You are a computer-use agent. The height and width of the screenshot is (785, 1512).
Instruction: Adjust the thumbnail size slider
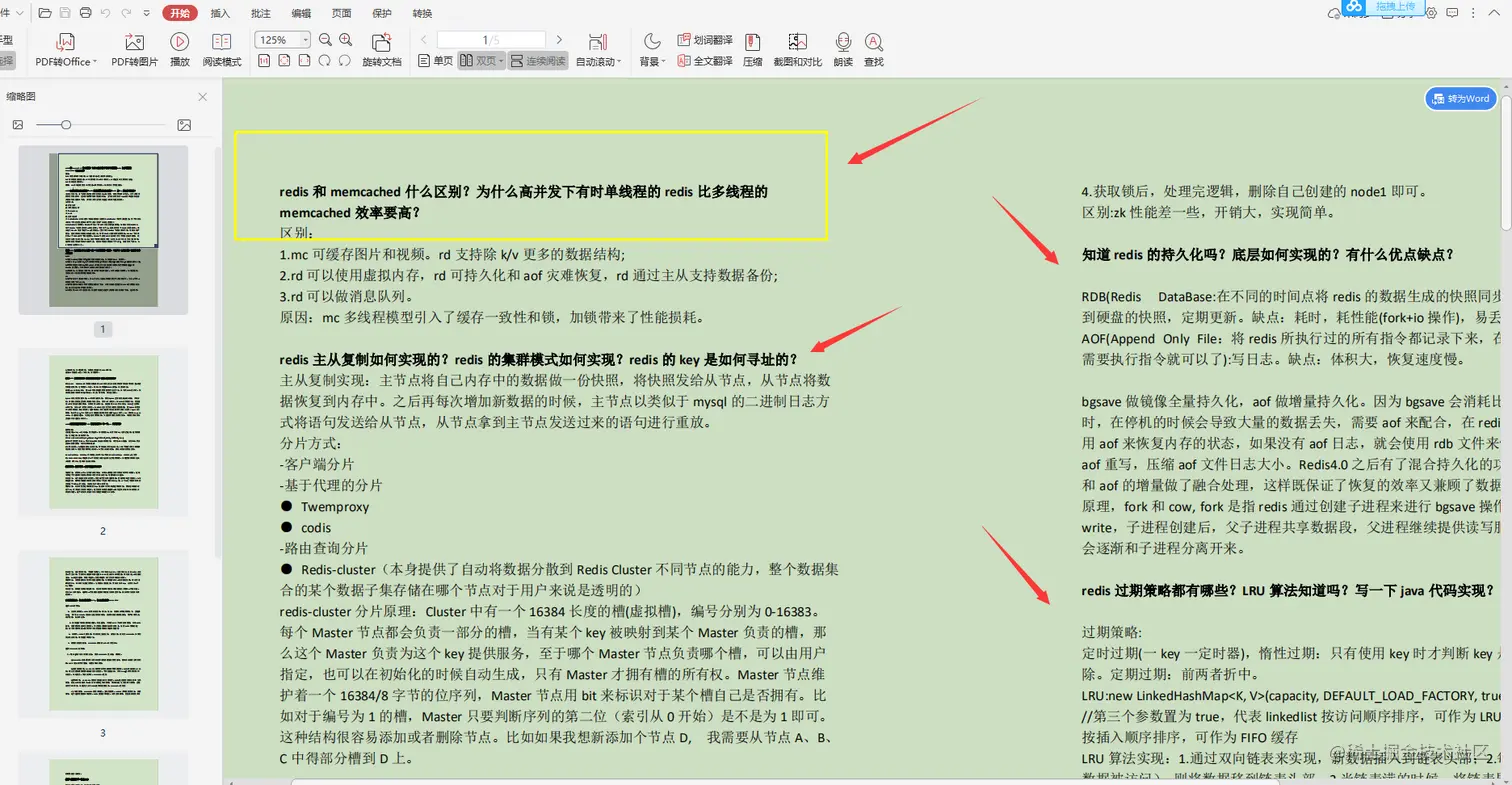[x=65, y=125]
